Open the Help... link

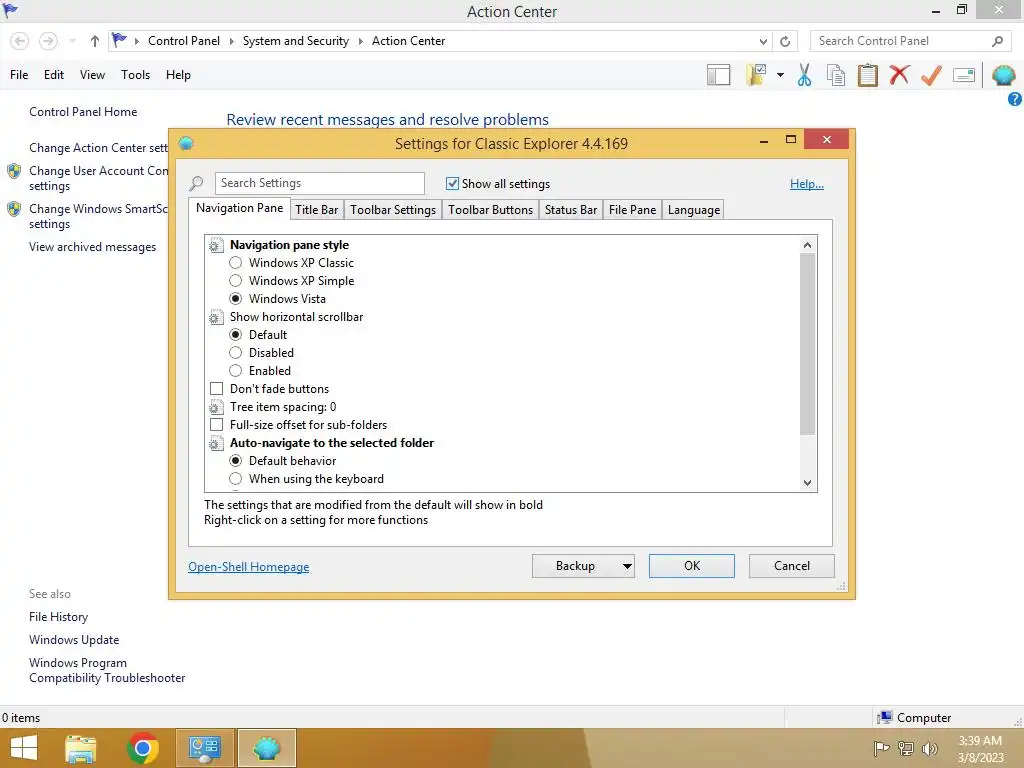[x=807, y=184]
